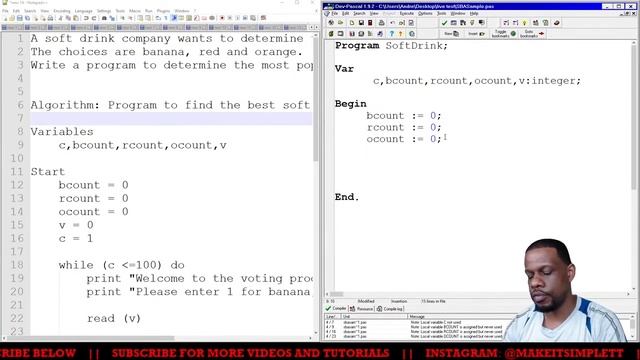Click the Paste icon in Notepad++ toolbar
Image resolution: width=640 pixels, height=360 pixels.
coord(76,18)
